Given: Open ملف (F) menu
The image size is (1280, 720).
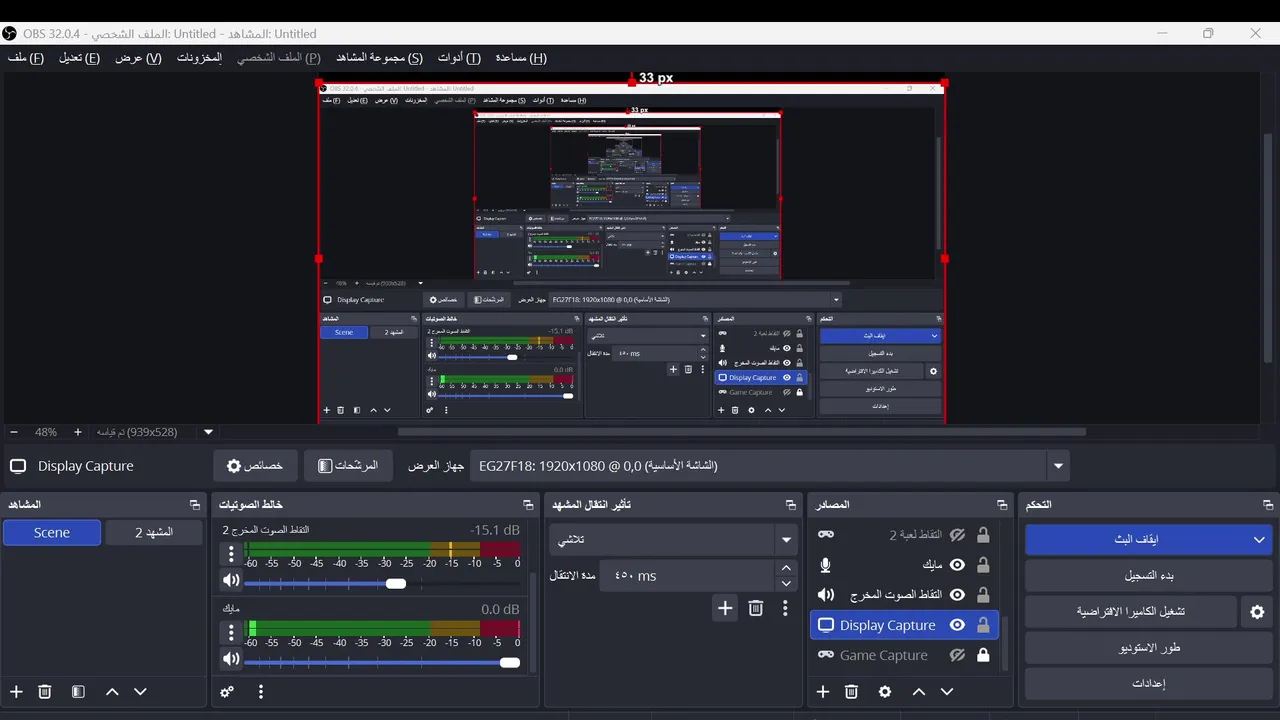Looking at the screenshot, I should click(26, 58).
